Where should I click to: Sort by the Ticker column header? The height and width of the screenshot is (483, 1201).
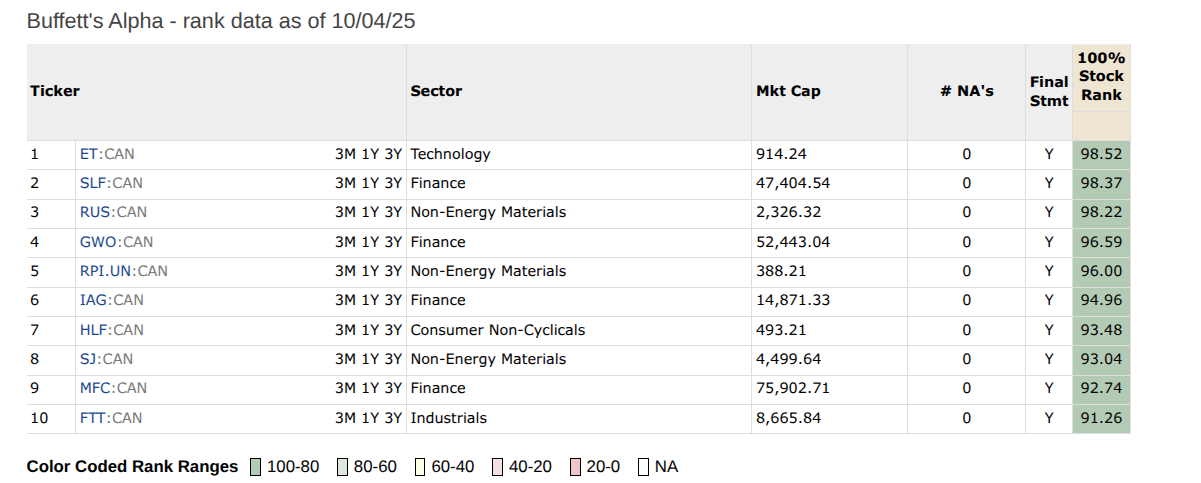coord(54,91)
